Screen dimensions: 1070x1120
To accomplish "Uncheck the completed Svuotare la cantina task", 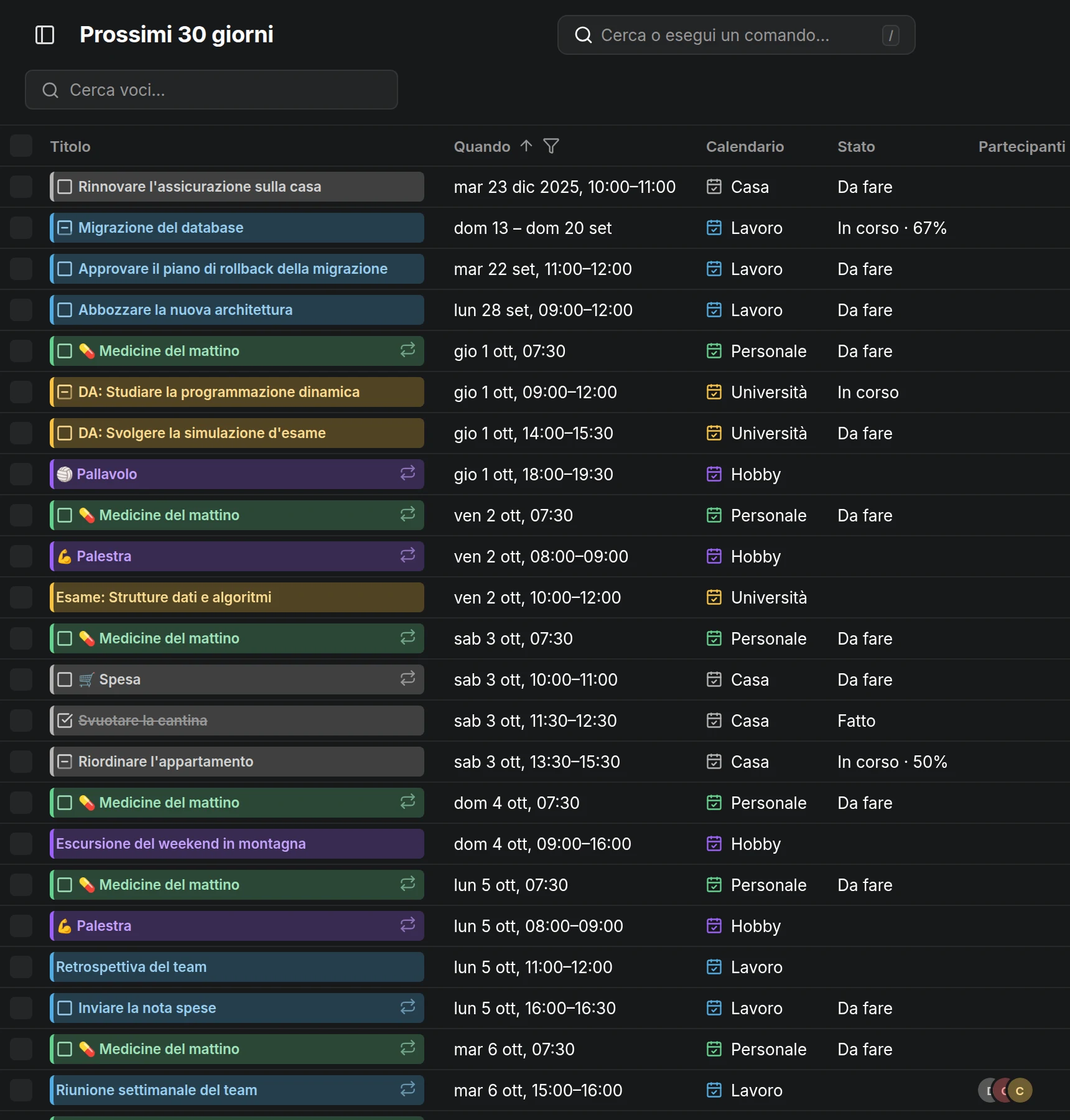I will (x=65, y=721).
